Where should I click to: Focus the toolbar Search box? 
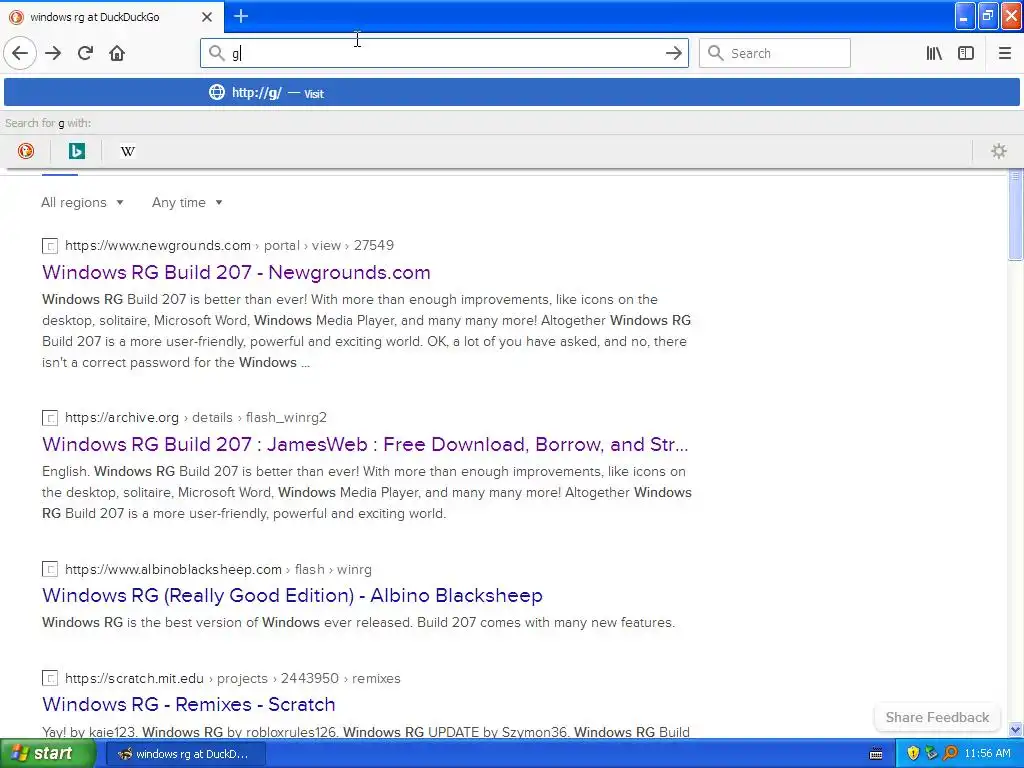(x=775, y=53)
